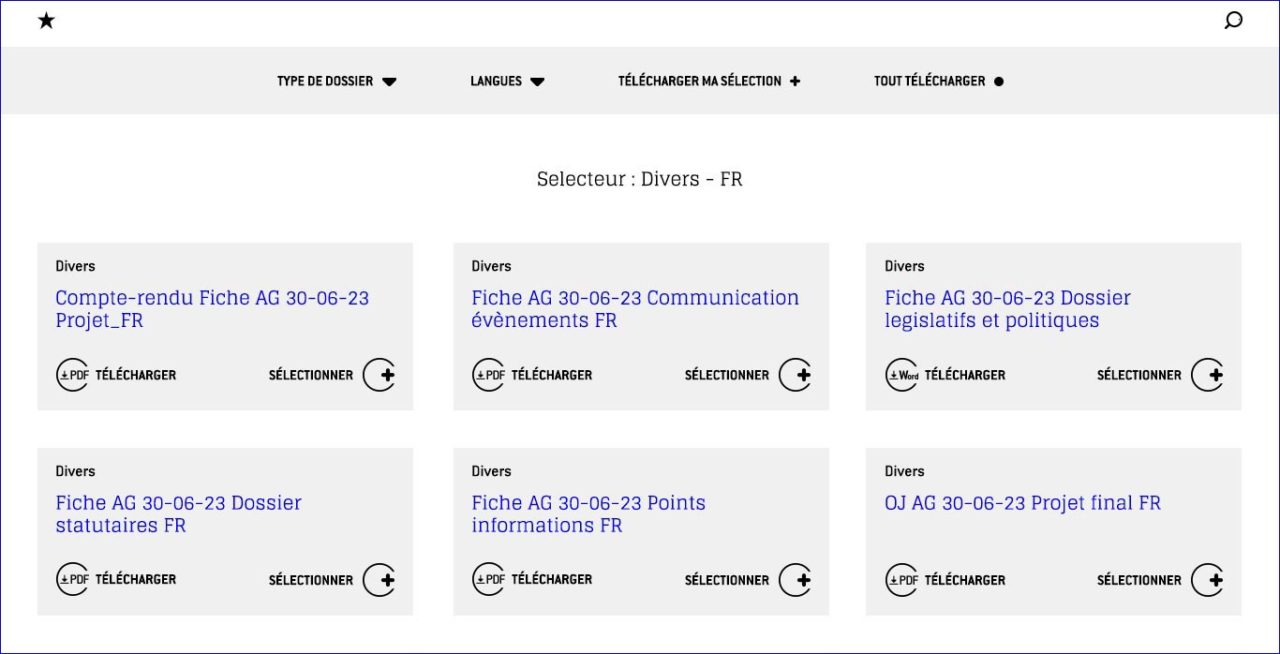This screenshot has width=1280, height=654.
Task: Click the star logo icon
Action: [x=46, y=21]
